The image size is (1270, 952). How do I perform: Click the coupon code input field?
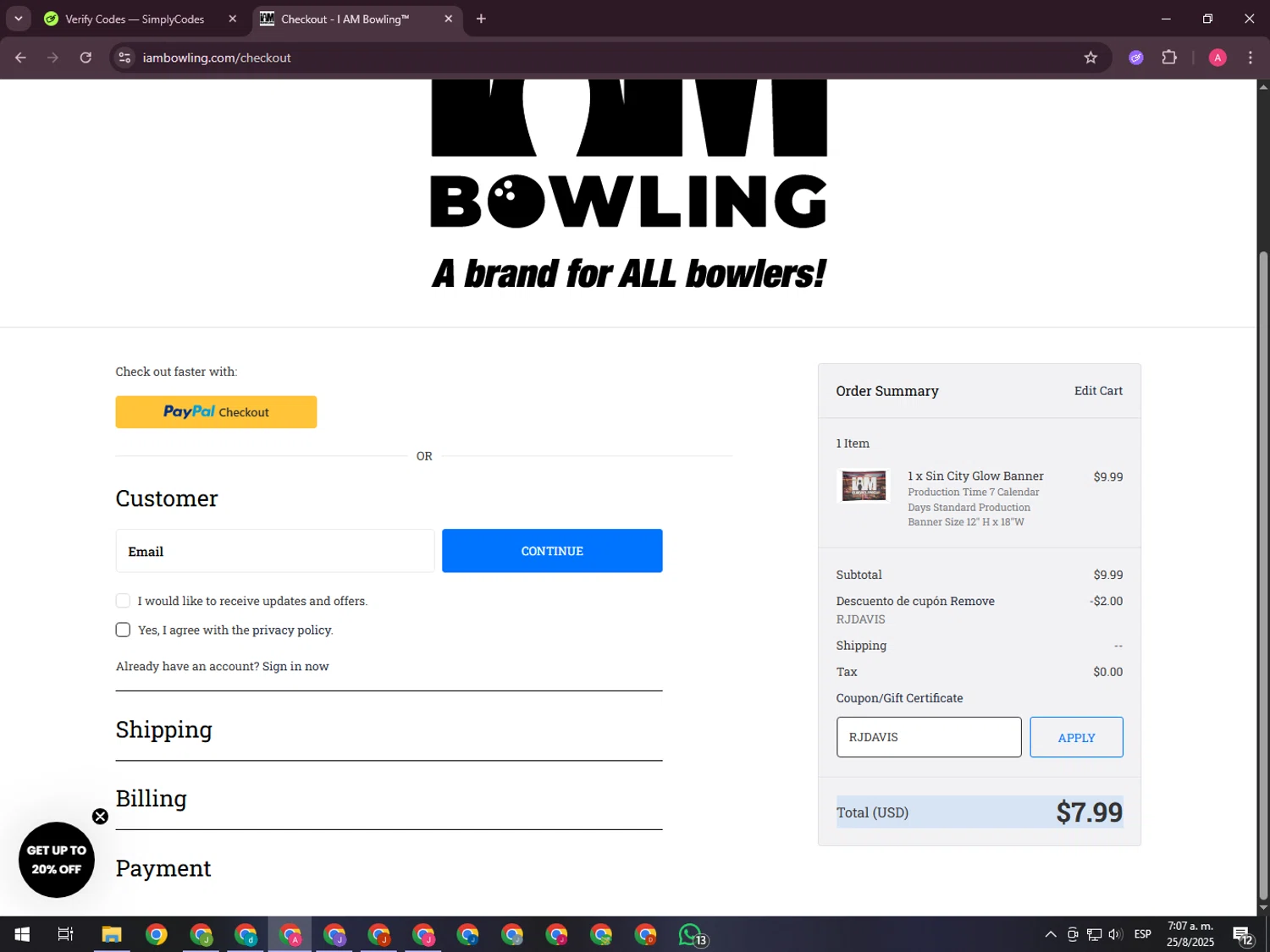[x=929, y=737]
